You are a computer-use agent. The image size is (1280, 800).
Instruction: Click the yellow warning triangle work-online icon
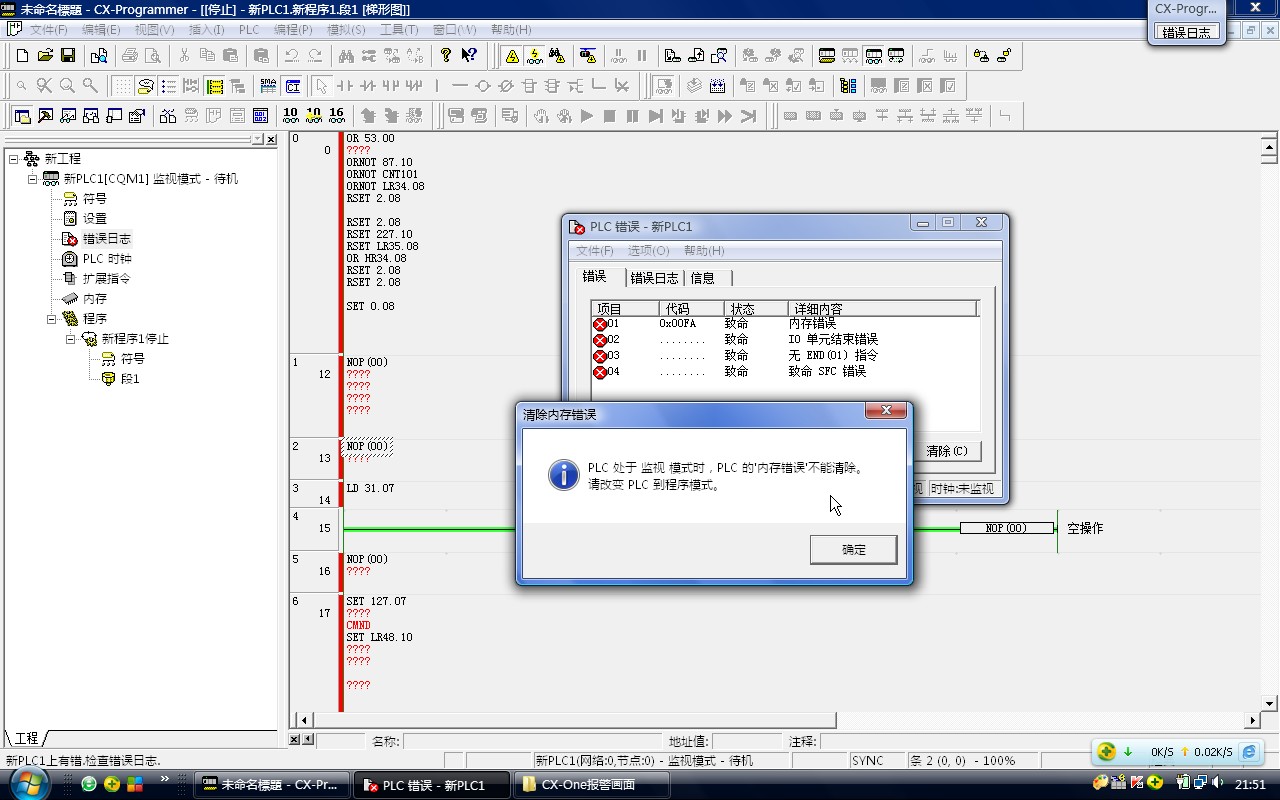[512, 56]
